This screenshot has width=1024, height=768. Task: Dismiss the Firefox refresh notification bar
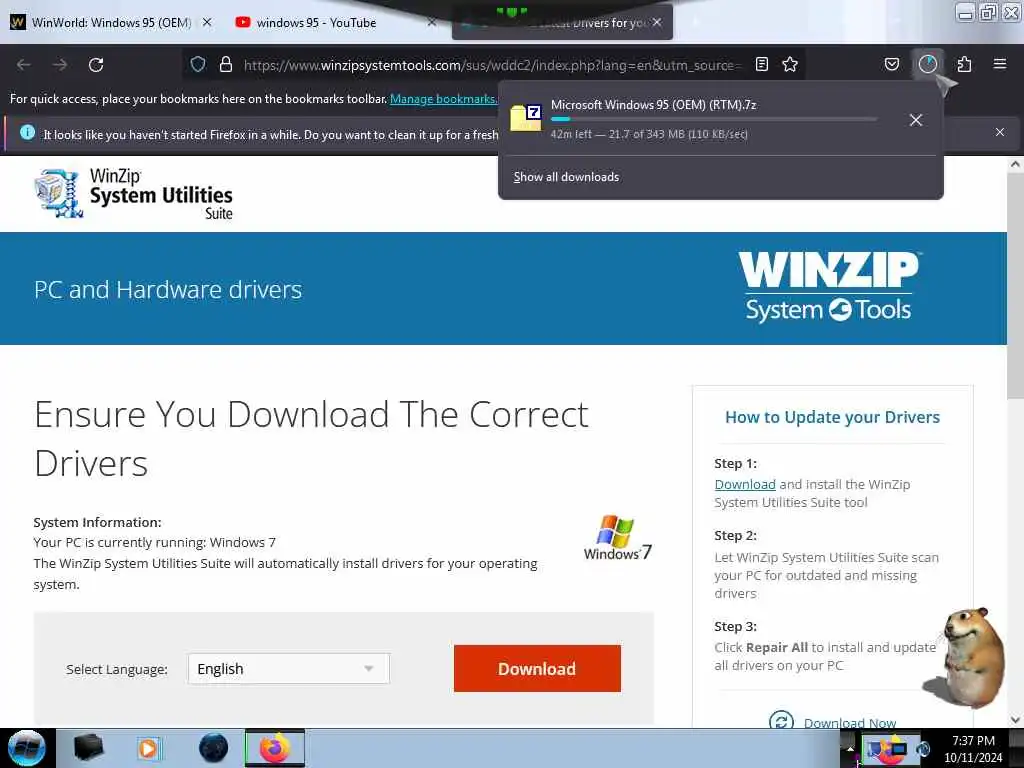tap(999, 132)
